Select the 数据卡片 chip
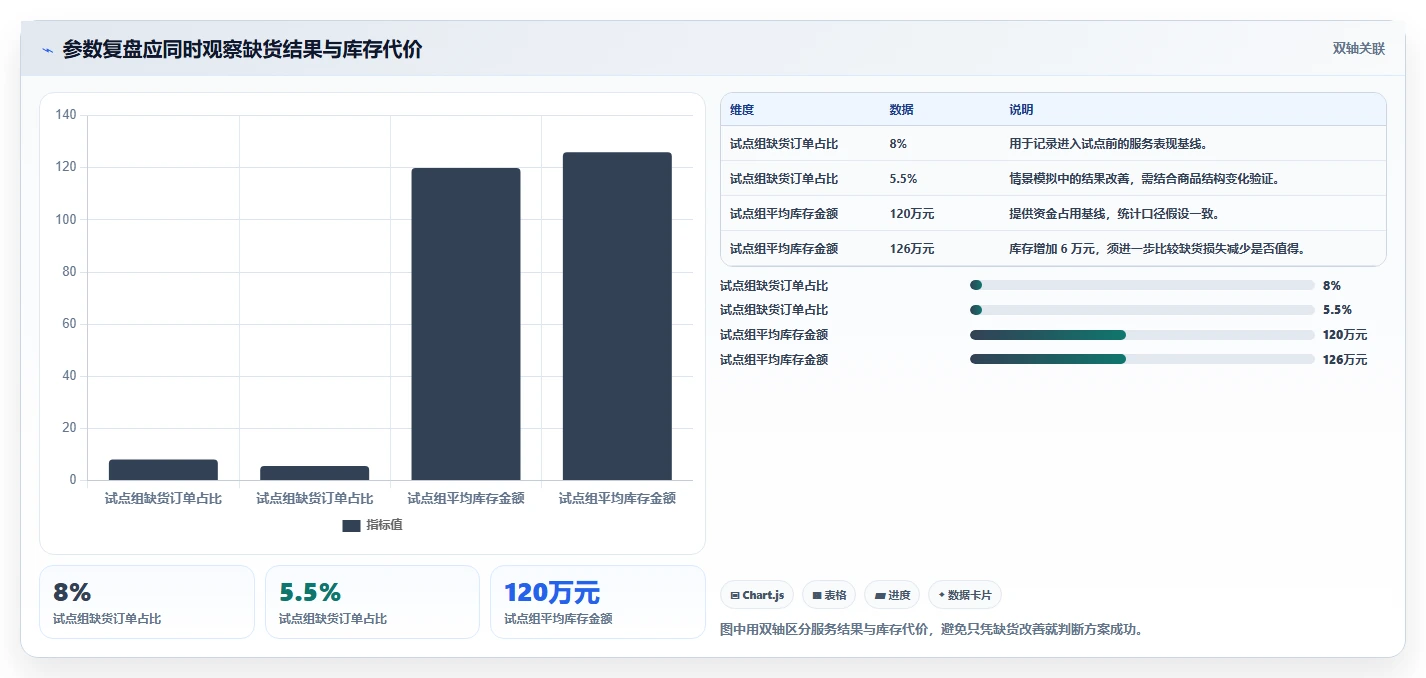 click(965, 595)
